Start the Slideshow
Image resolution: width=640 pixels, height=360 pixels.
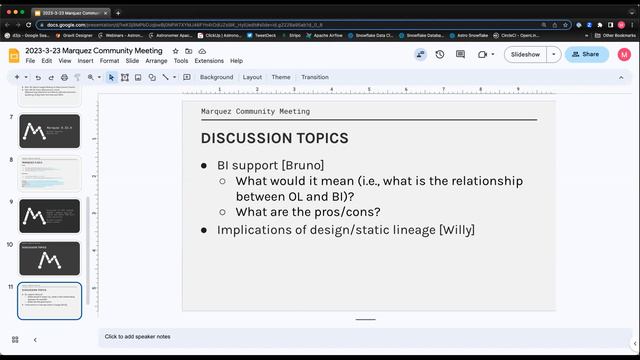[525, 54]
